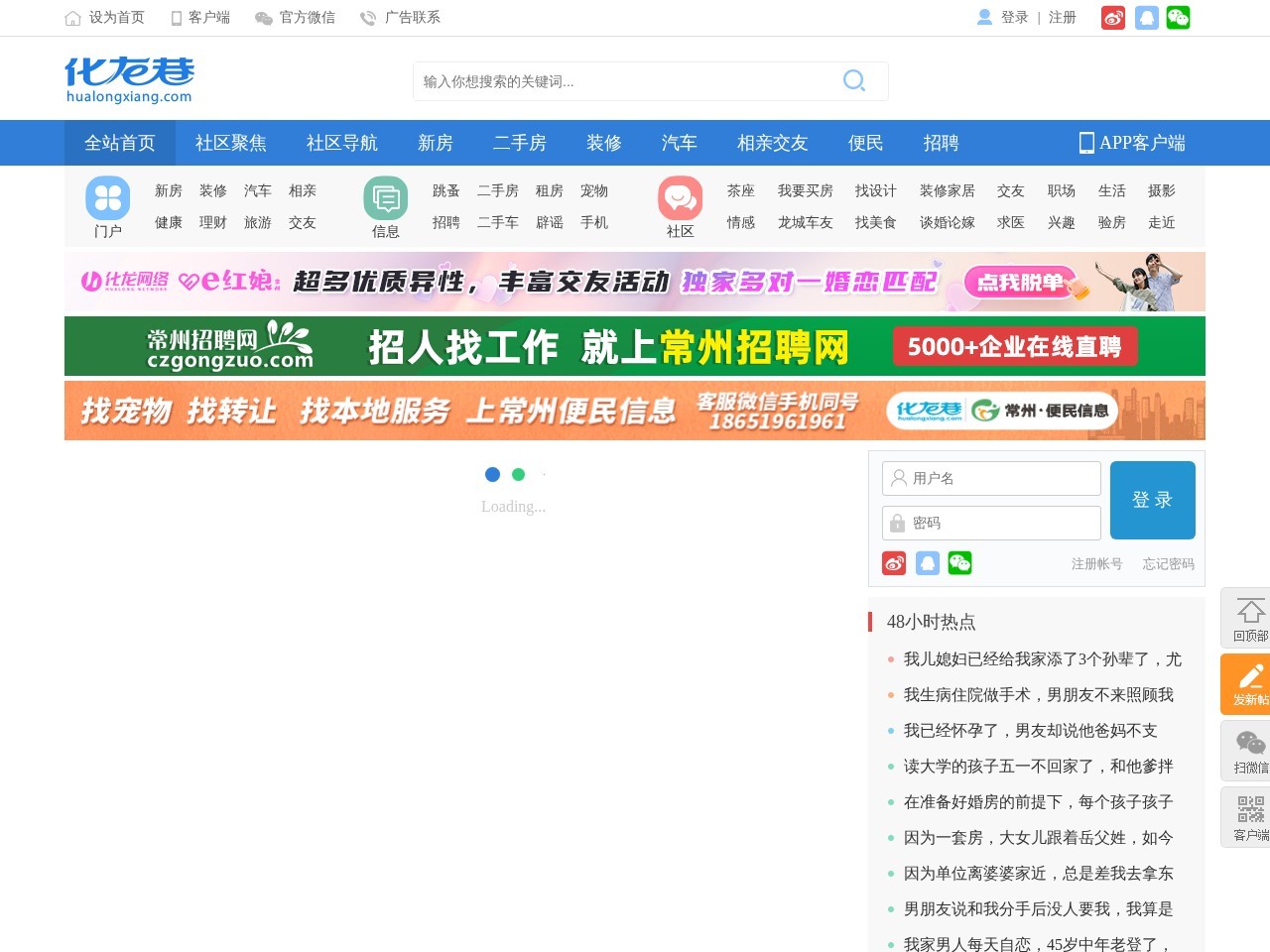This screenshot has height=952, width=1270.
Task: Click 手机 in info sublinks
Action: pyautogui.click(x=594, y=223)
